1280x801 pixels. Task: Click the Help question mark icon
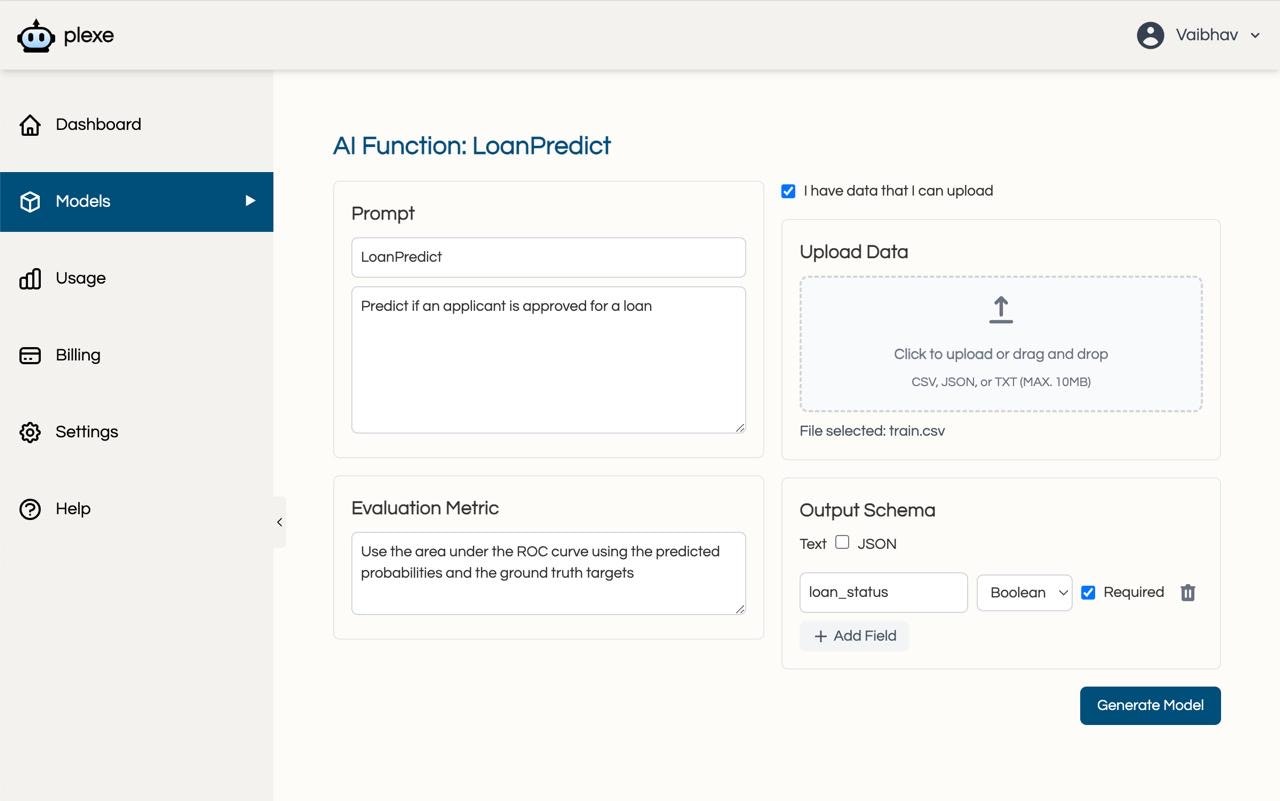pos(30,509)
